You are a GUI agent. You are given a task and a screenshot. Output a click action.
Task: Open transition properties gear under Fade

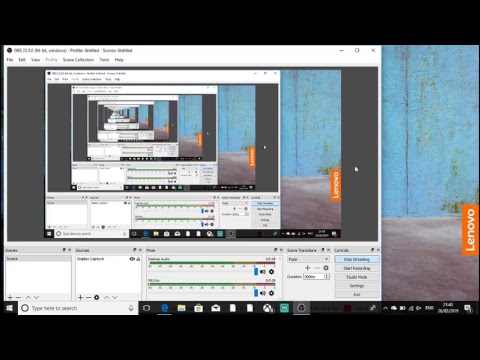[x=326, y=268]
